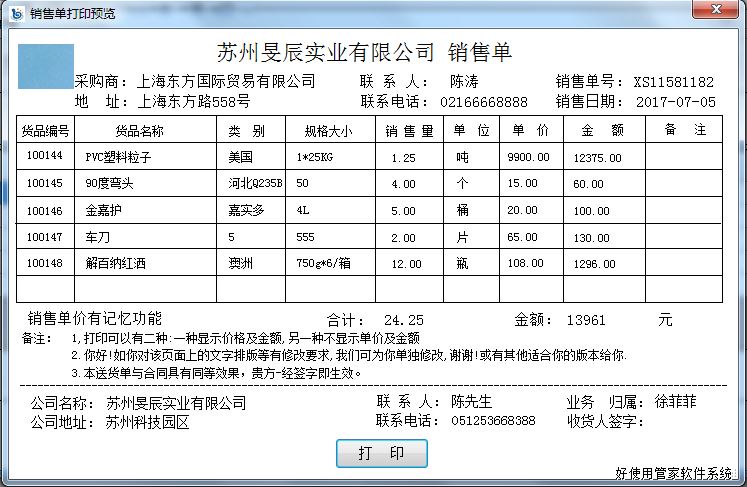Image resolution: width=747 pixels, height=487 pixels.
Task: Click the 苏州旻辰实业有限公司 销售单 title
Action: coord(364,52)
